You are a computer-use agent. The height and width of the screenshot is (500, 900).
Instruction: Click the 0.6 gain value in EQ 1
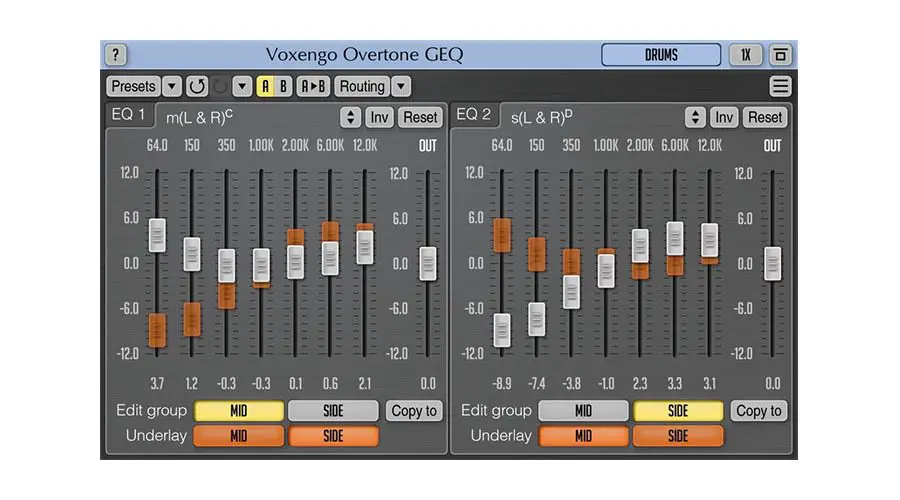[x=330, y=383]
